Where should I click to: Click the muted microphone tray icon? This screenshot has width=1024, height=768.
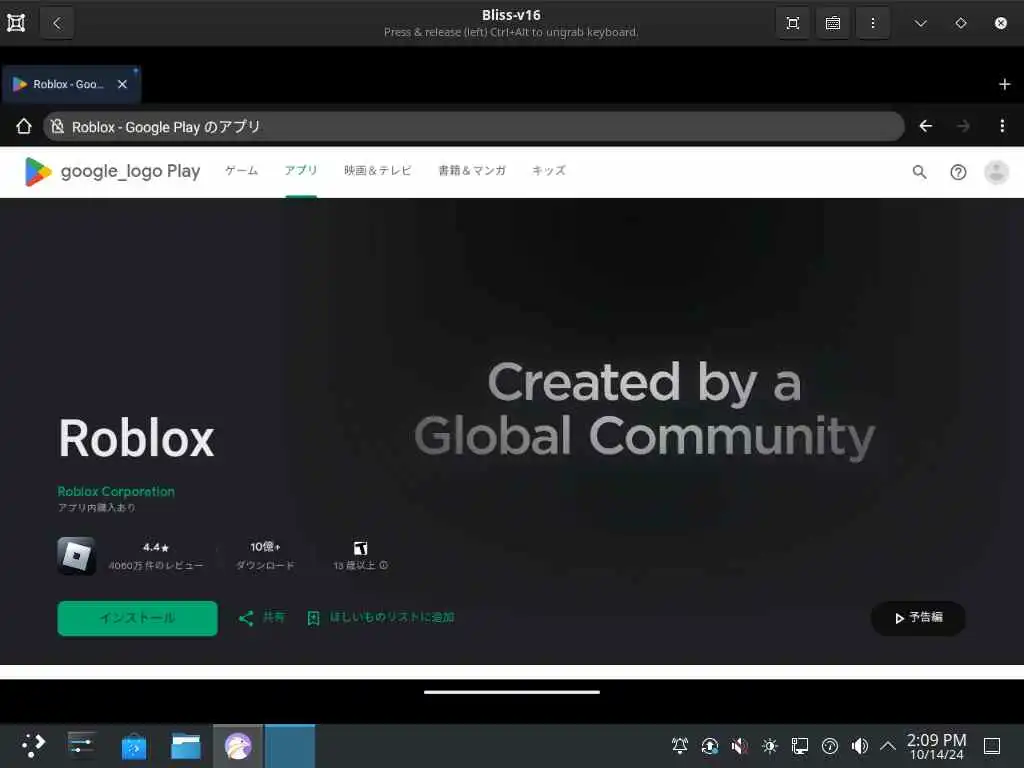pyautogui.click(x=739, y=746)
